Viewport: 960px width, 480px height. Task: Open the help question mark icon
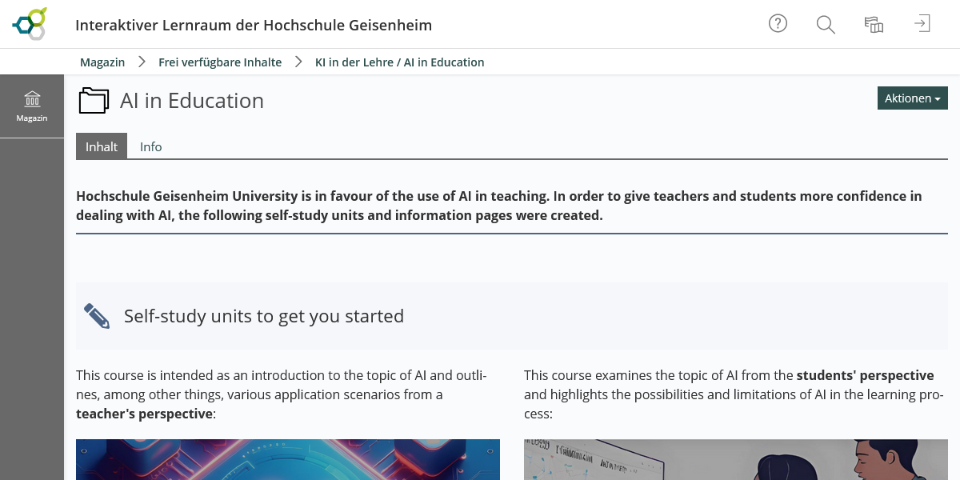click(778, 24)
